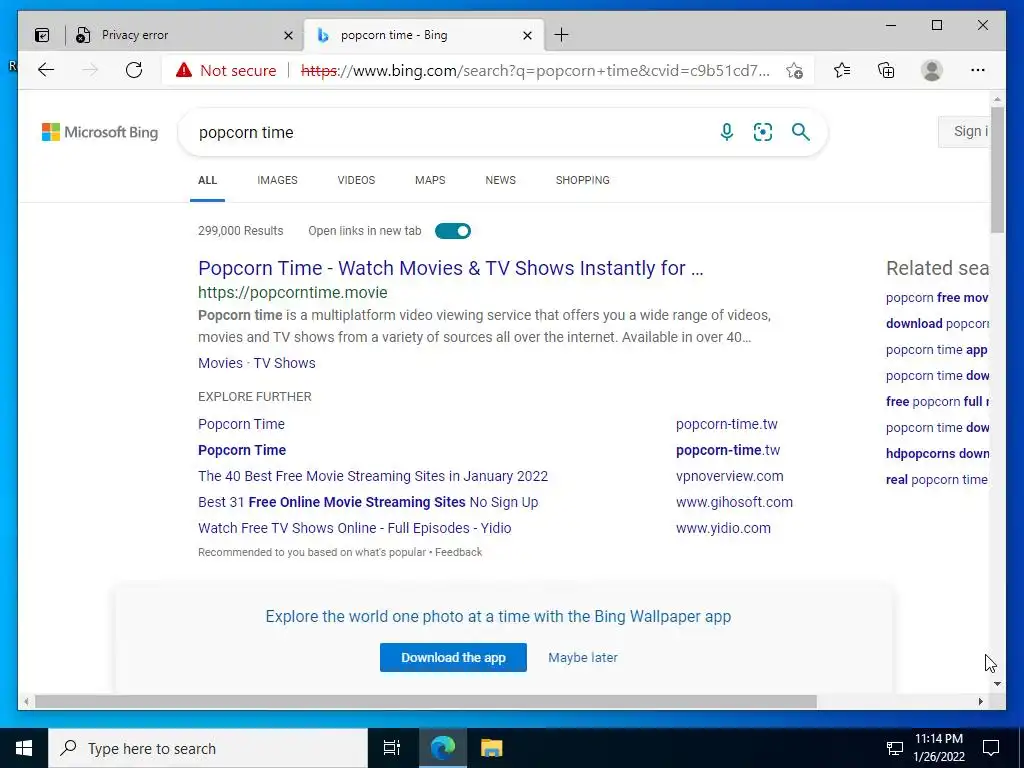
Task: Click the Not secure warning icon
Action: [184, 70]
